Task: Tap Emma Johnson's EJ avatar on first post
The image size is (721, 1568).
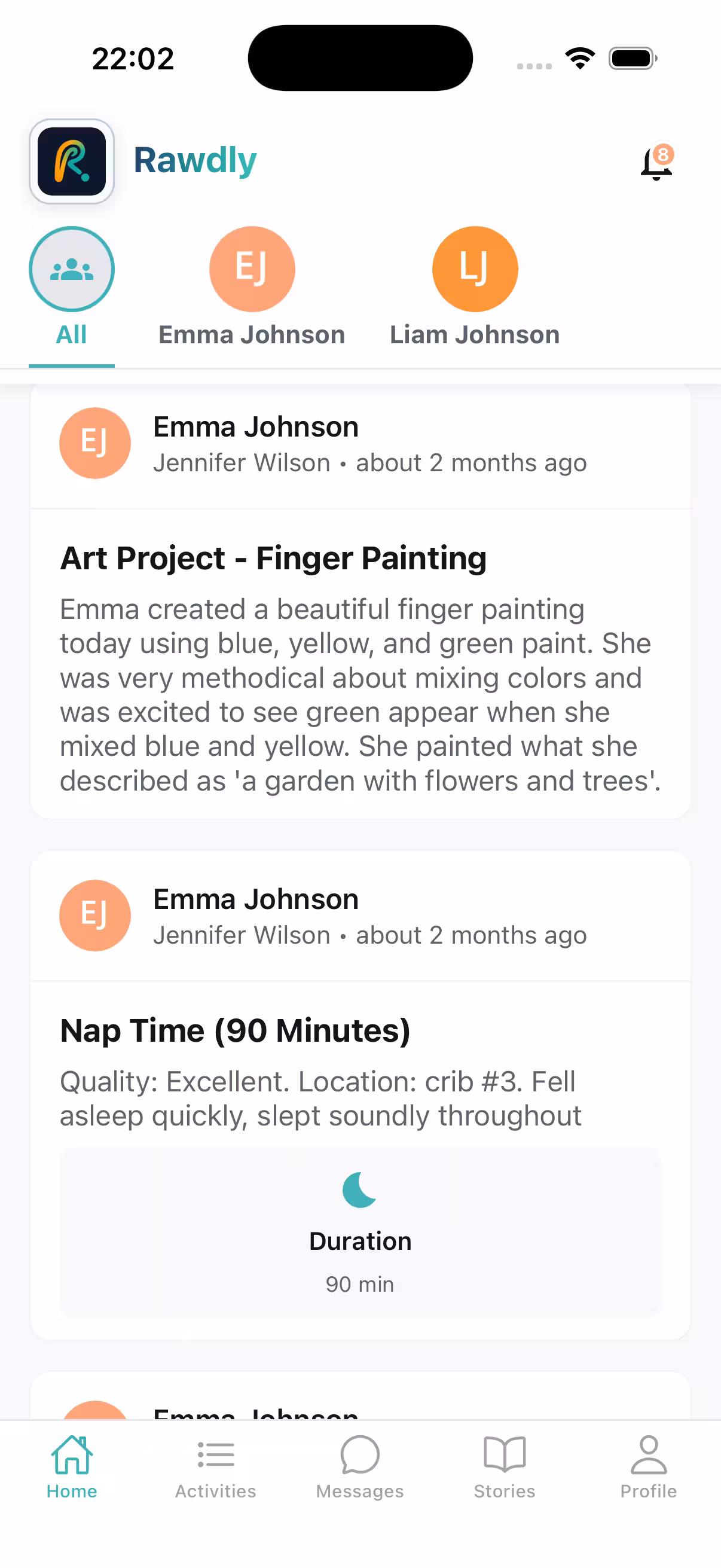Action: [95, 443]
